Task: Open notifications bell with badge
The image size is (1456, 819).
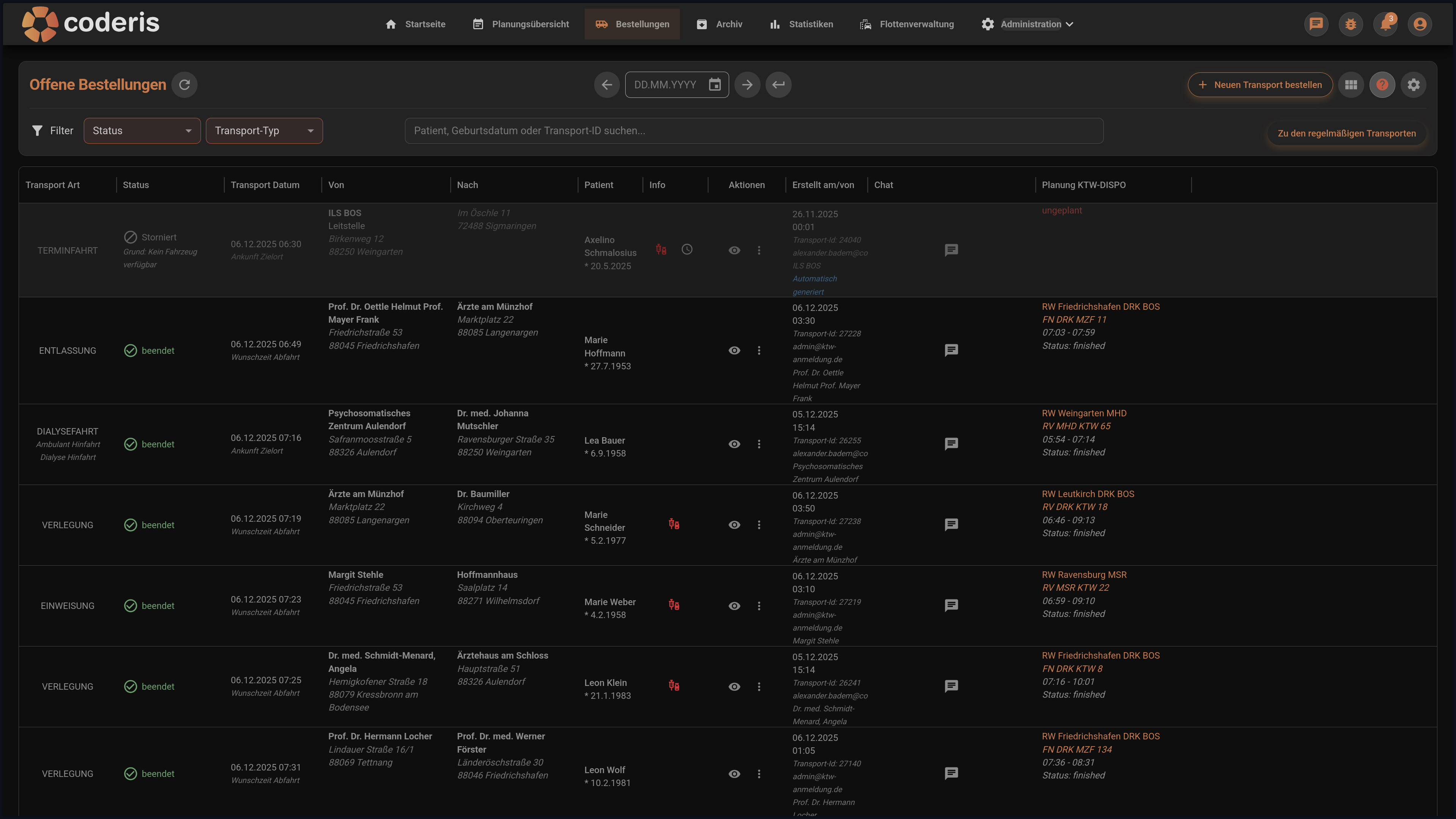Action: coord(1385,24)
